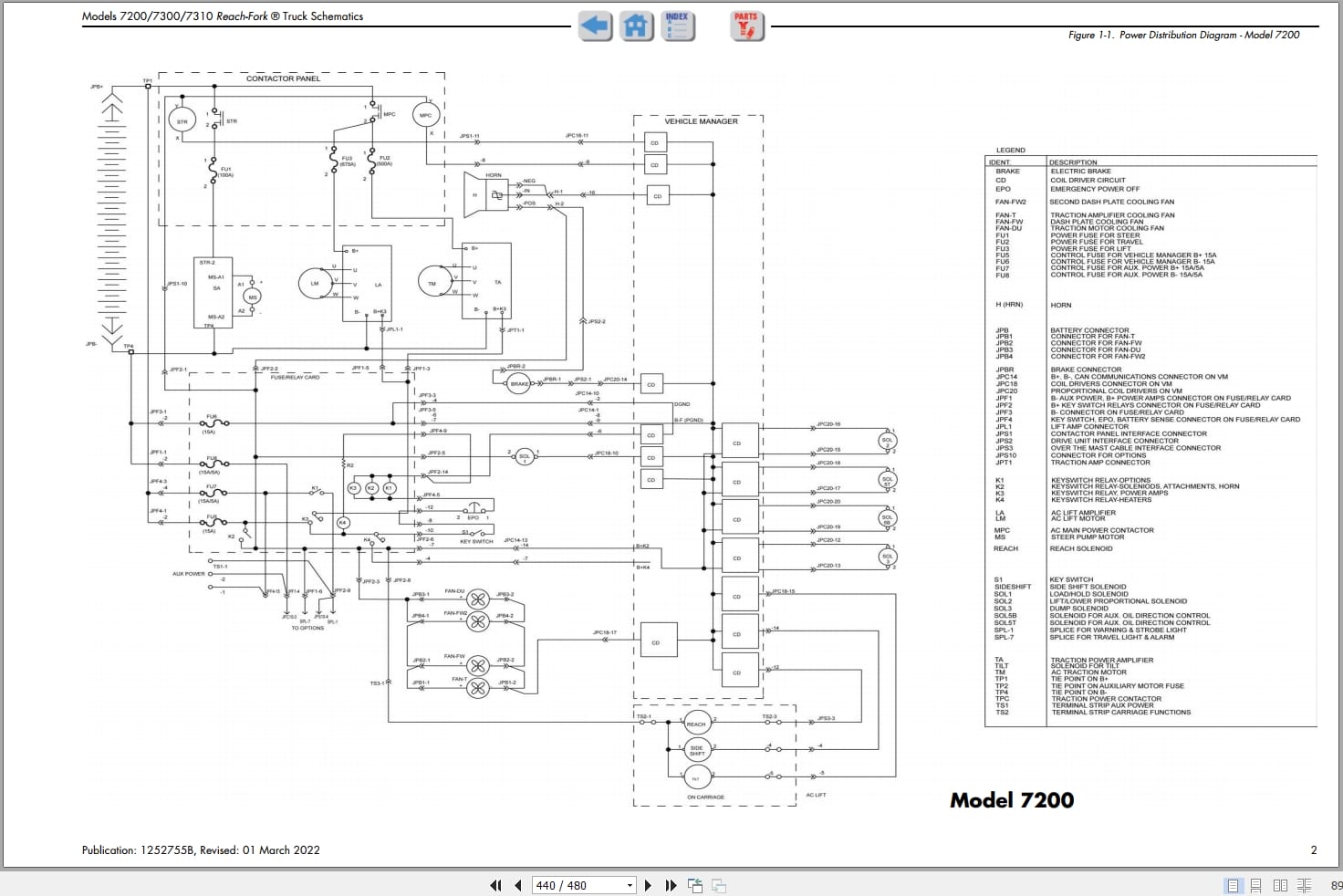Click the blue back arrow button
1343x896 pixels.
click(595, 26)
